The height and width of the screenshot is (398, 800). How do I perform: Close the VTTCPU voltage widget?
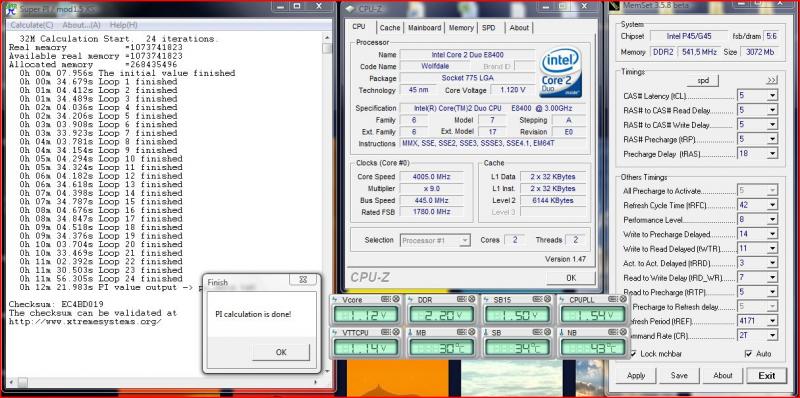(396, 332)
